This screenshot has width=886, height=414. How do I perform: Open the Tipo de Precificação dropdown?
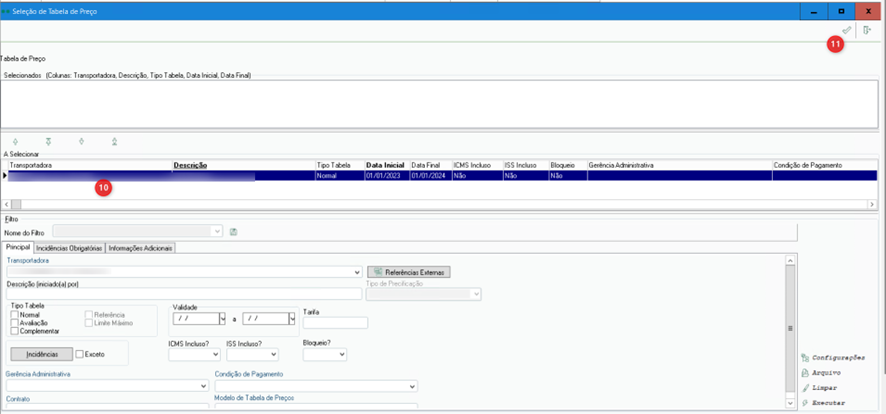pos(477,294)
